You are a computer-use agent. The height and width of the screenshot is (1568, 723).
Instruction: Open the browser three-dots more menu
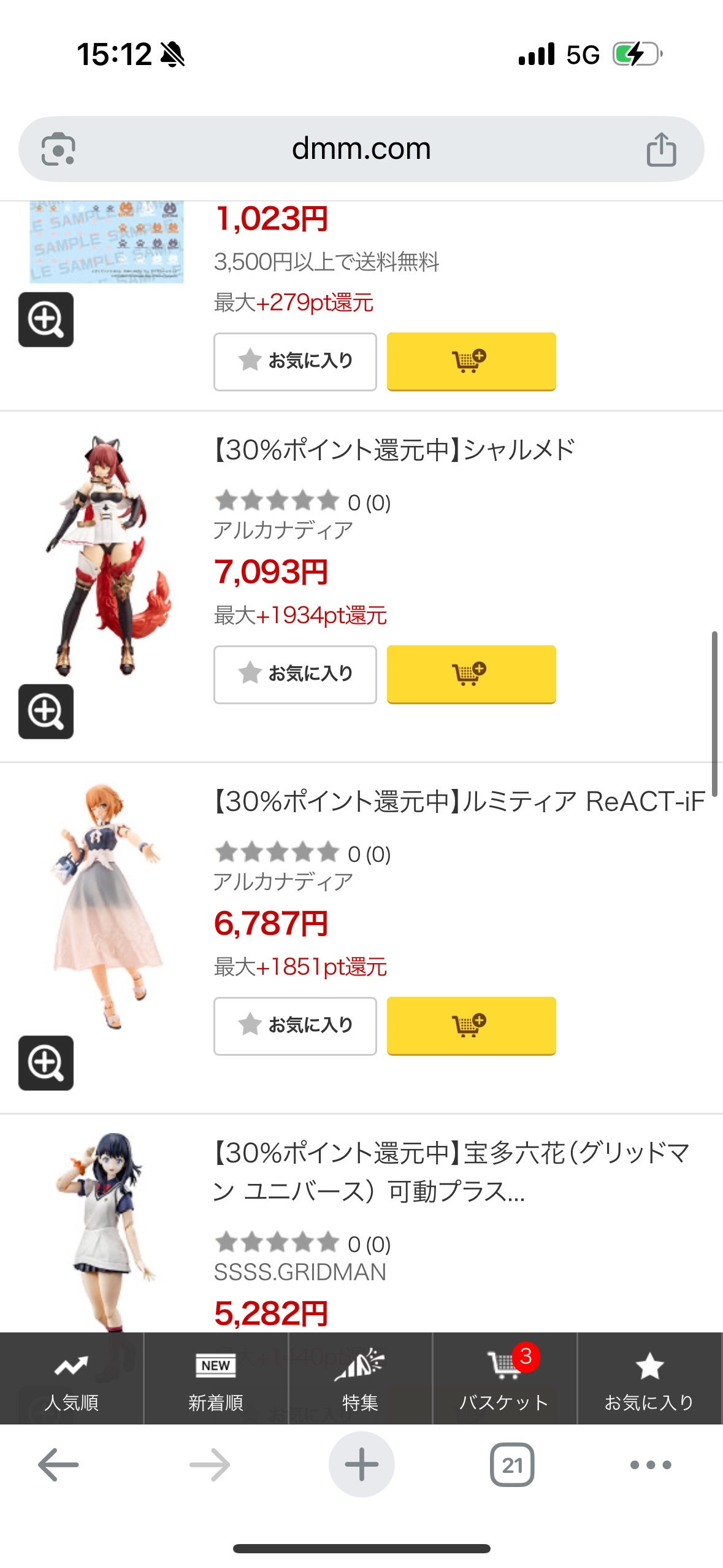click(651, 1465)
